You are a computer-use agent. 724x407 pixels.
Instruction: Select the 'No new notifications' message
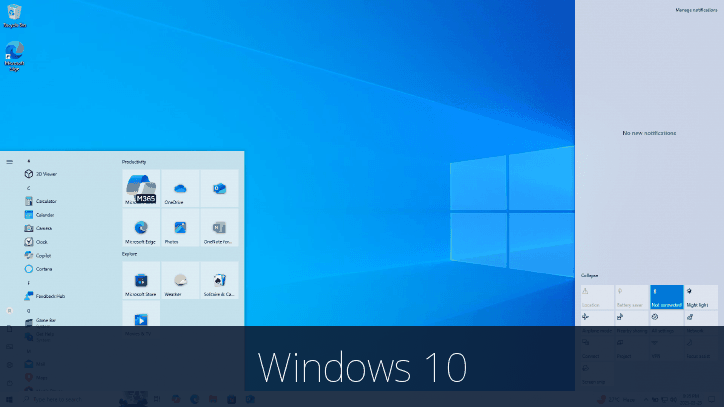pyautogui.click(x=649, y=133)
